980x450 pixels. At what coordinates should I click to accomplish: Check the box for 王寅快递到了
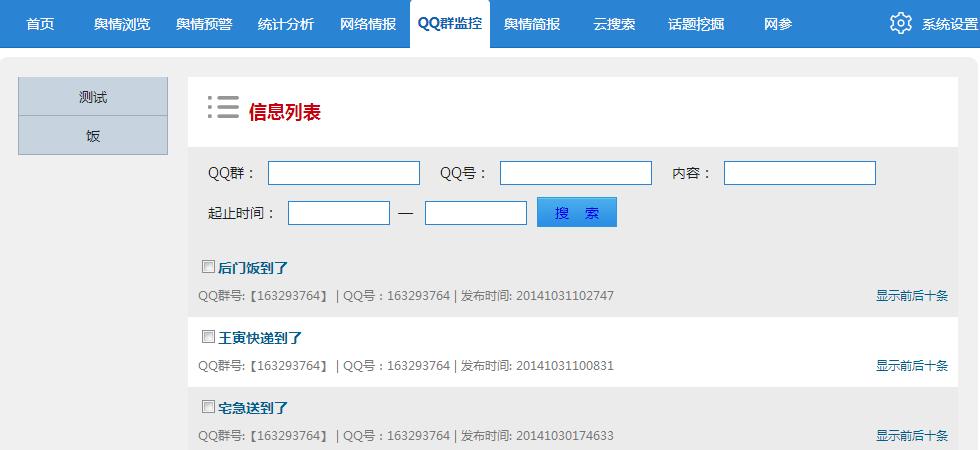208,337
